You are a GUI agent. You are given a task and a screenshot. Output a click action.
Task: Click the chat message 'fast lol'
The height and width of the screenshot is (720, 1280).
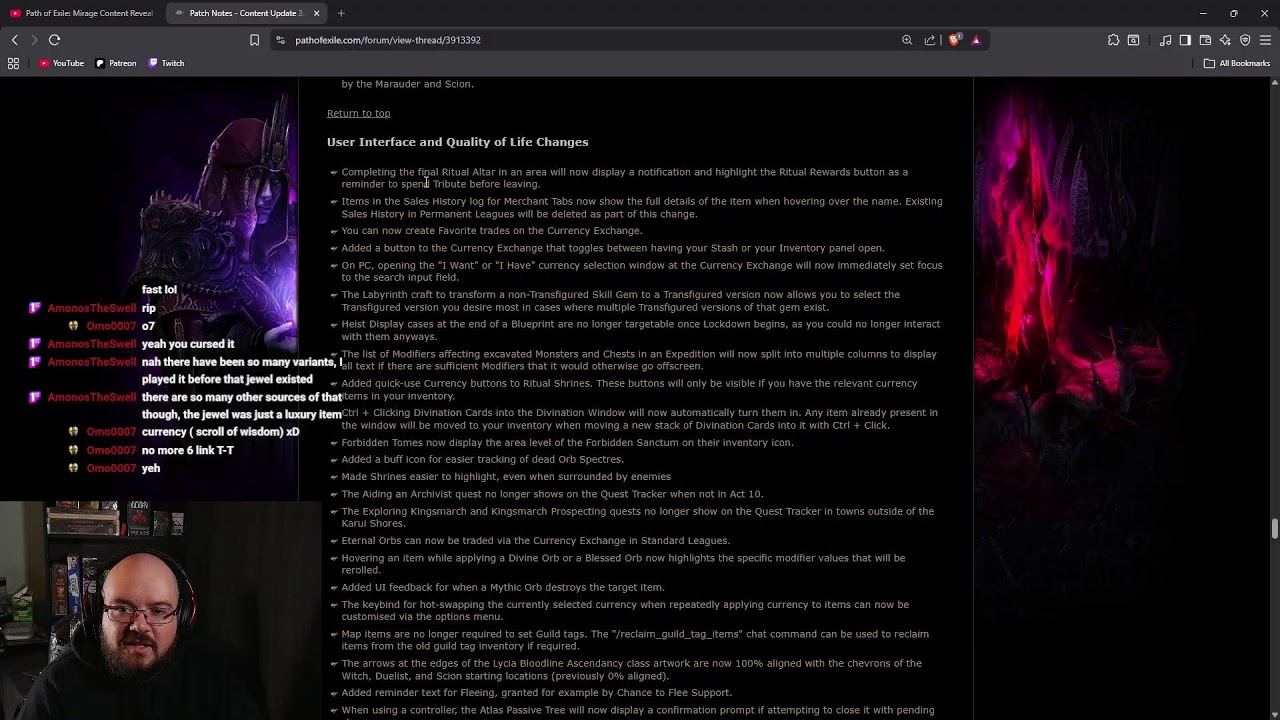tap(159, 290)
